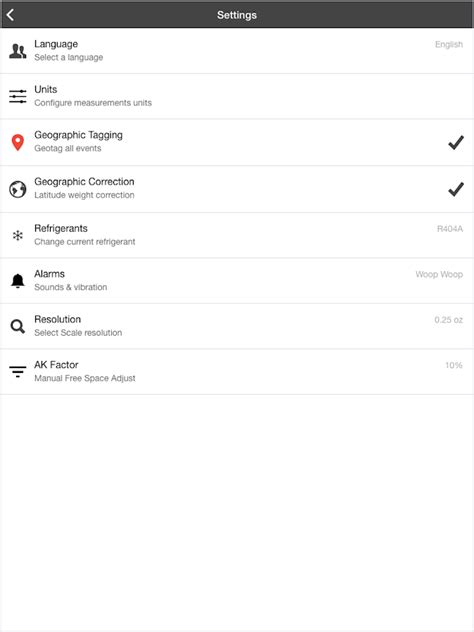Uncheck the Geographic Tagging checkmark

tap(456, 143)
